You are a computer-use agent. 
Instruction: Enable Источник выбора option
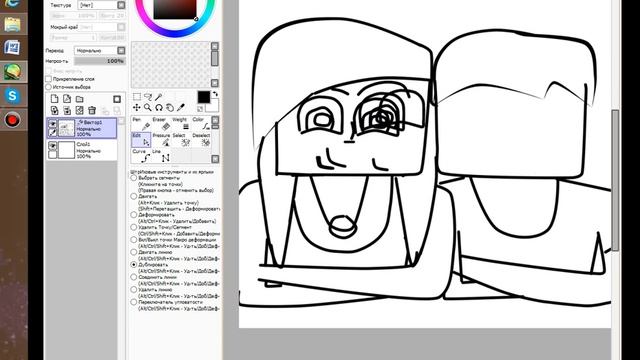click(x=49, y=87)
